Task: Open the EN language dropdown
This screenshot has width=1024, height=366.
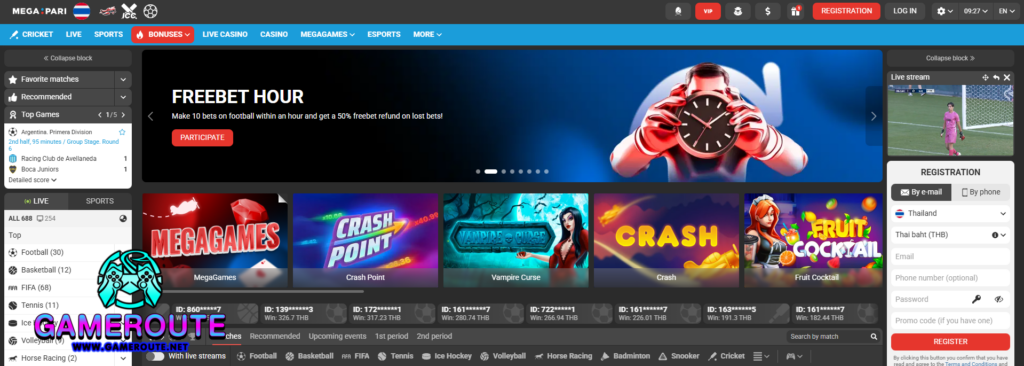Action: pyautogui.click(x=1006, y=11)
